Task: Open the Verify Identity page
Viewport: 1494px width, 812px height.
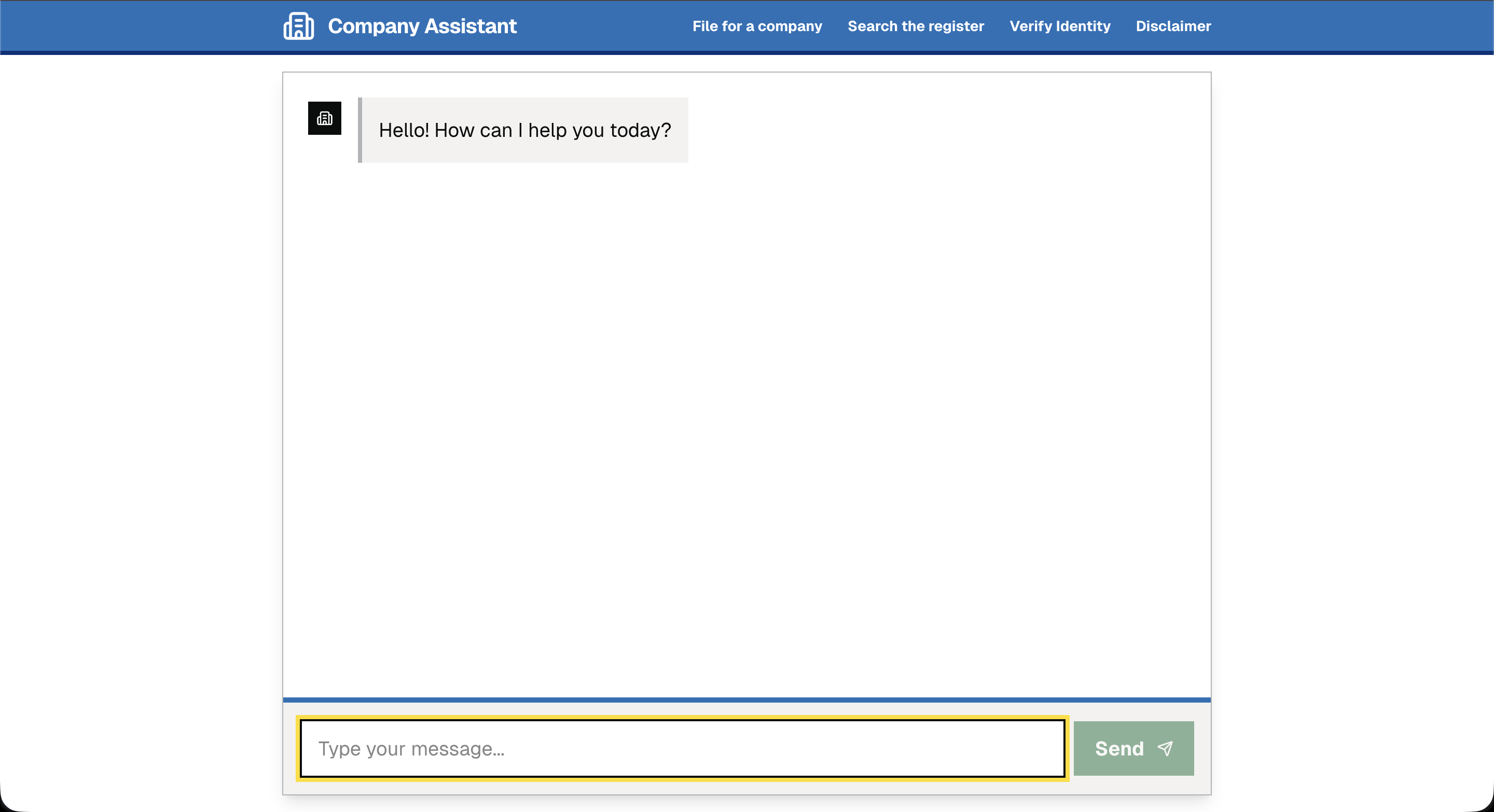Action: pos(1060,26)
